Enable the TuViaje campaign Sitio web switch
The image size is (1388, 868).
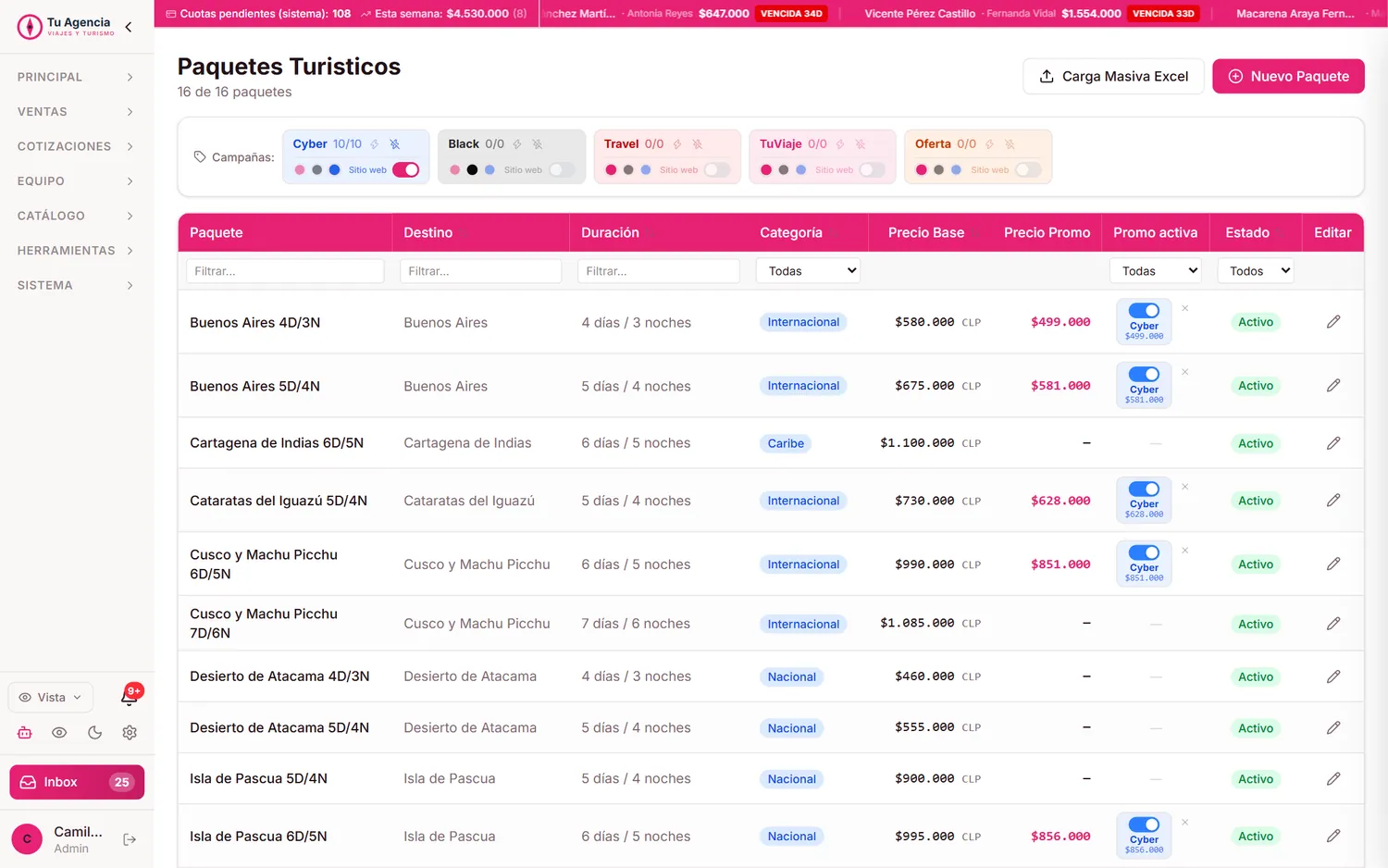click(x=873, y=170)
